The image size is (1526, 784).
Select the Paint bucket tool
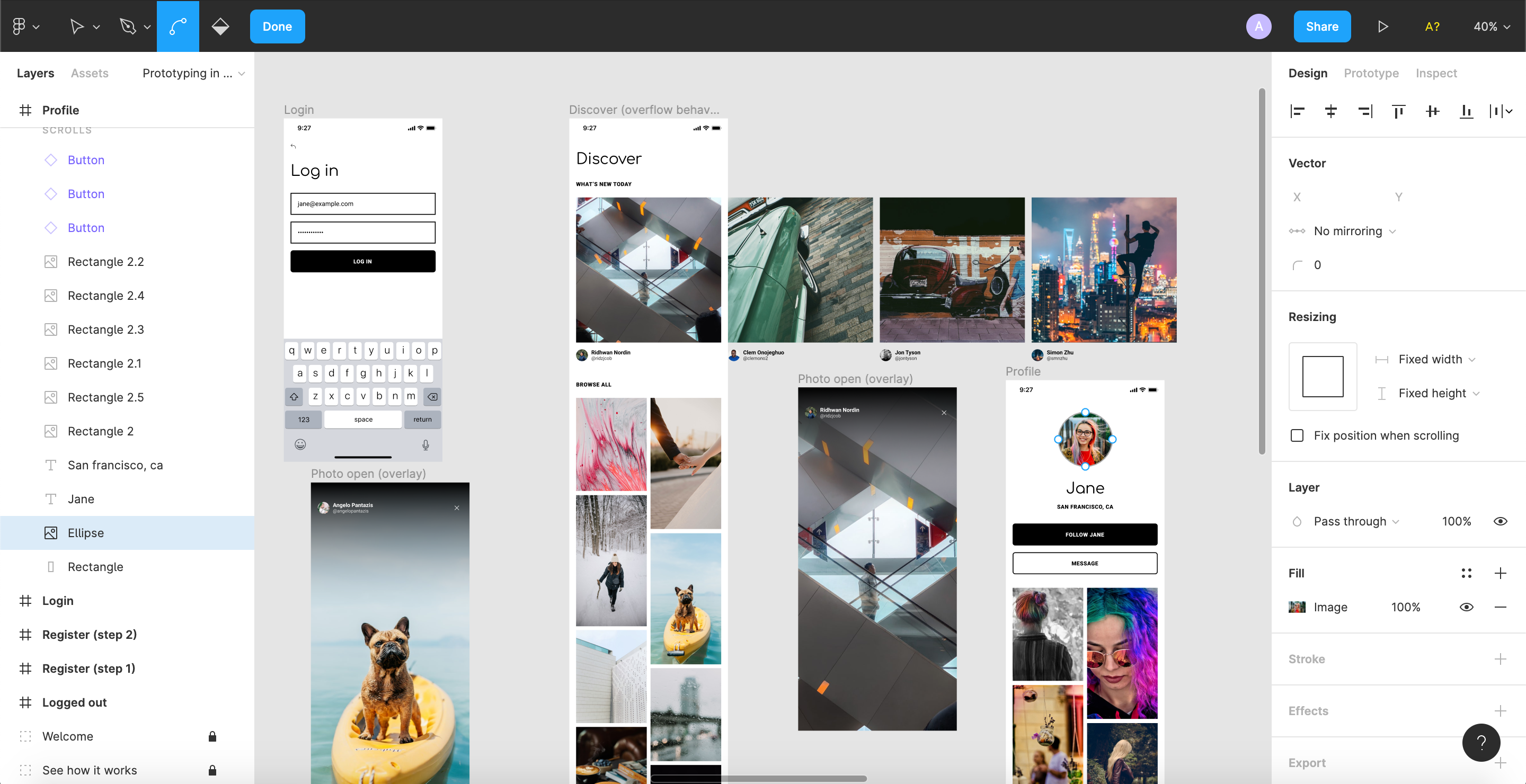click(x=220, y=26)
